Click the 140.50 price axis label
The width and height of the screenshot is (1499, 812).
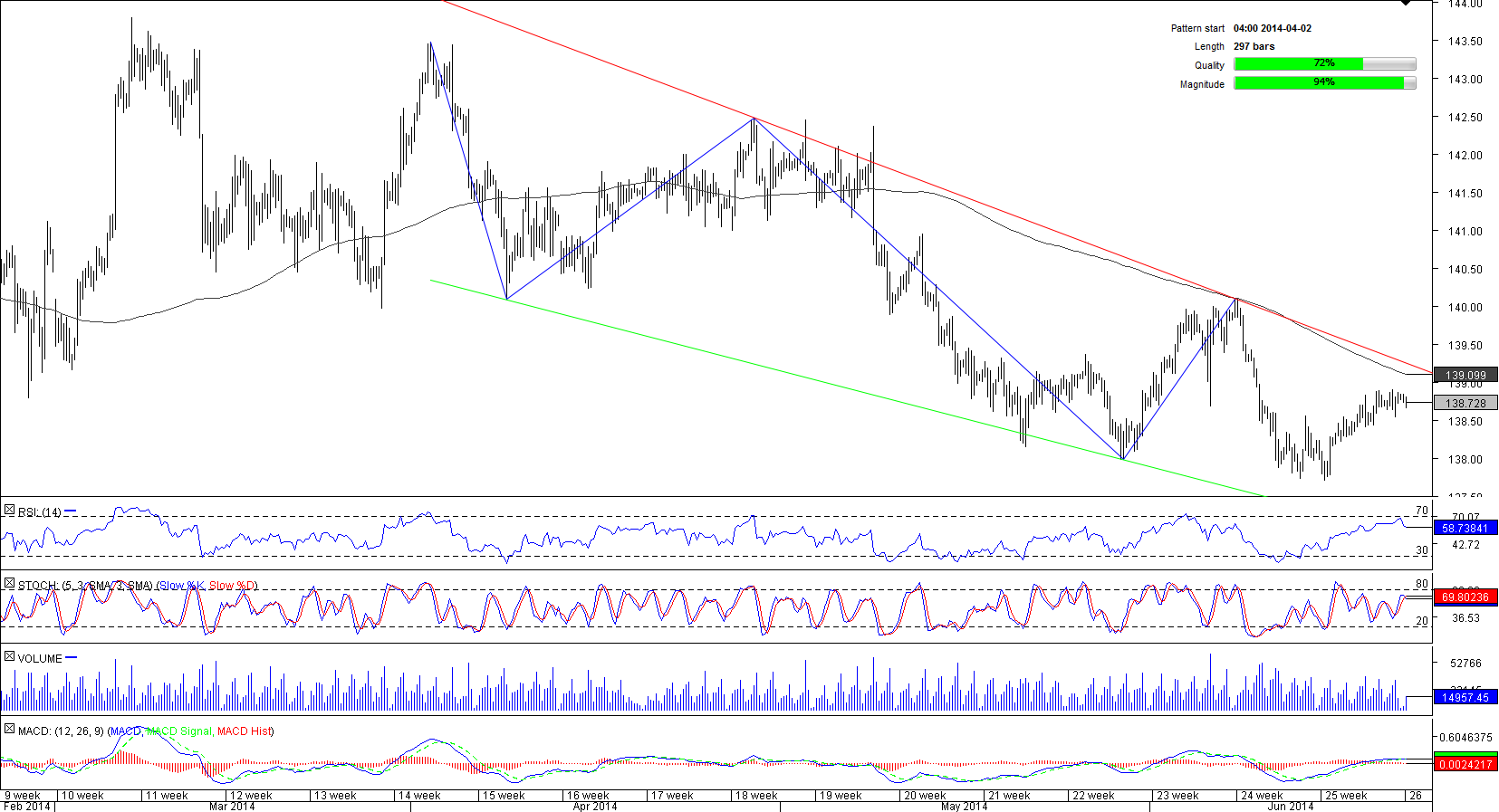coord(1465,270)
